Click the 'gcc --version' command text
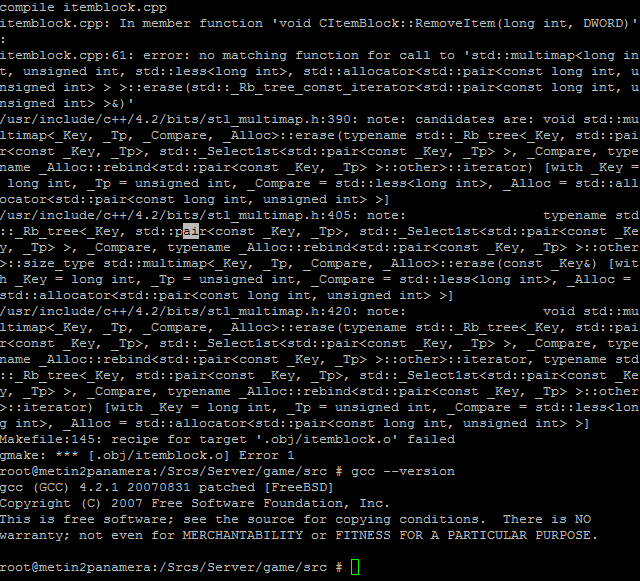The width and height of the screenshot is (640, 581). (403, 471)
